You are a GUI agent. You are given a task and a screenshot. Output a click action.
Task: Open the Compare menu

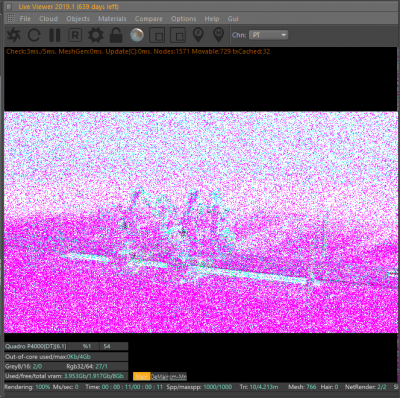point(149,19)
